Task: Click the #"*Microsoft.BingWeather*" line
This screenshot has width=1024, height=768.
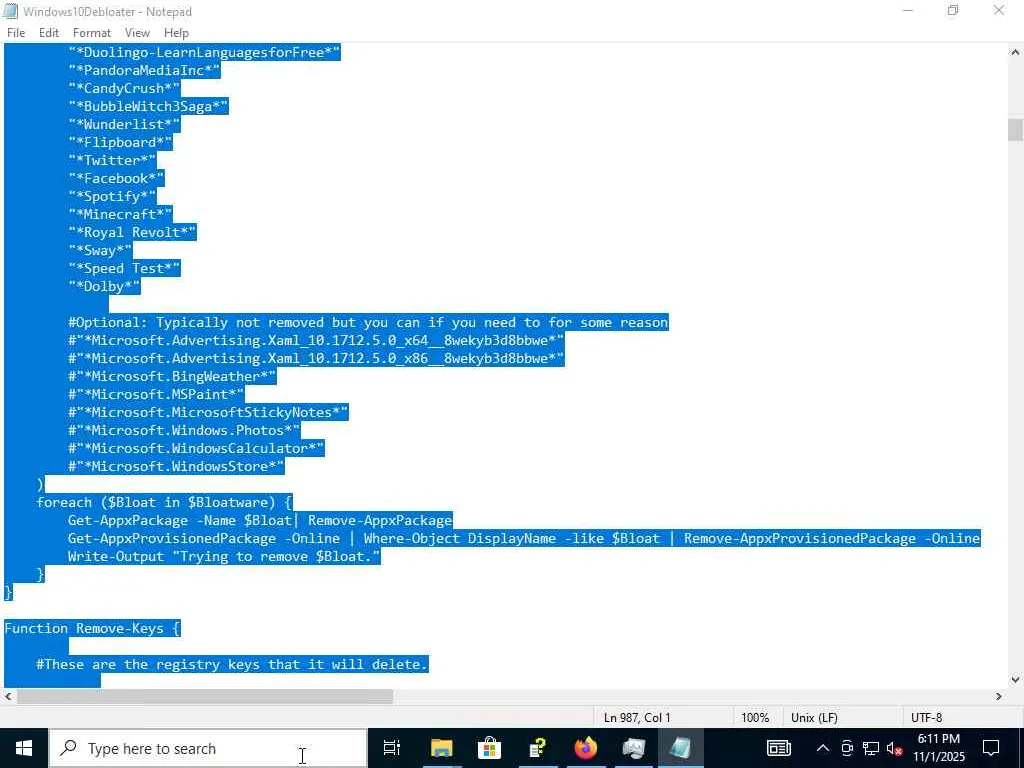Action: coord(172,376)
